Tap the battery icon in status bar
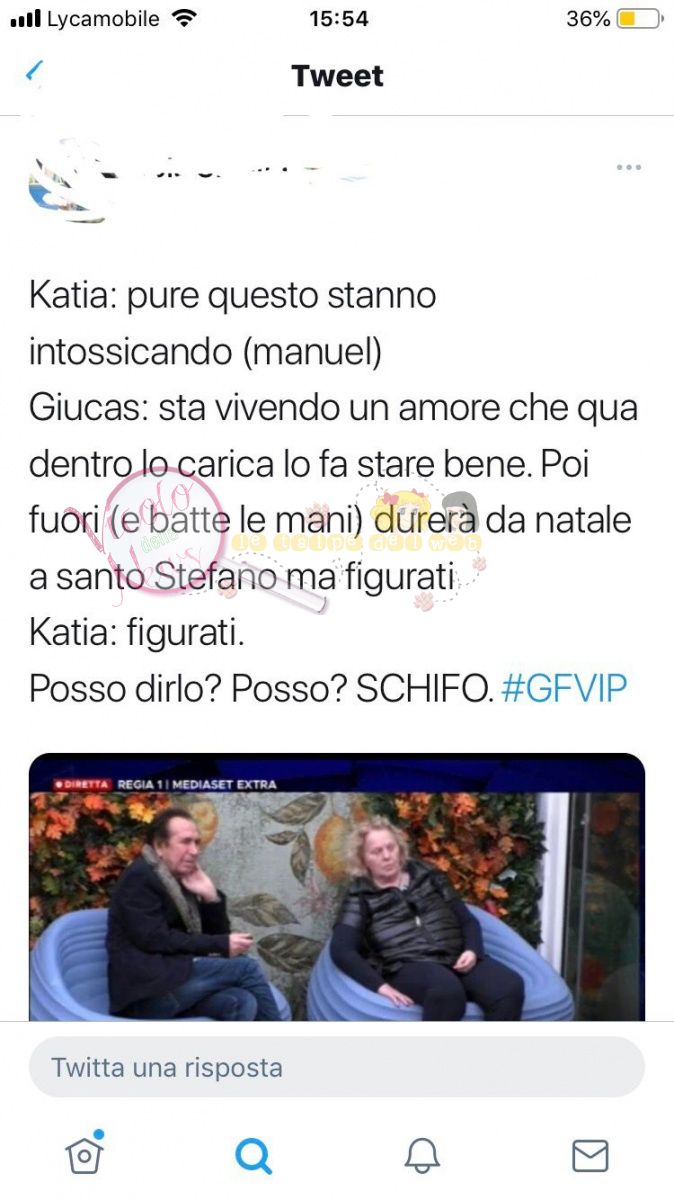The width and height of the screenshot is (674, 1200). (x=639, y=19)
